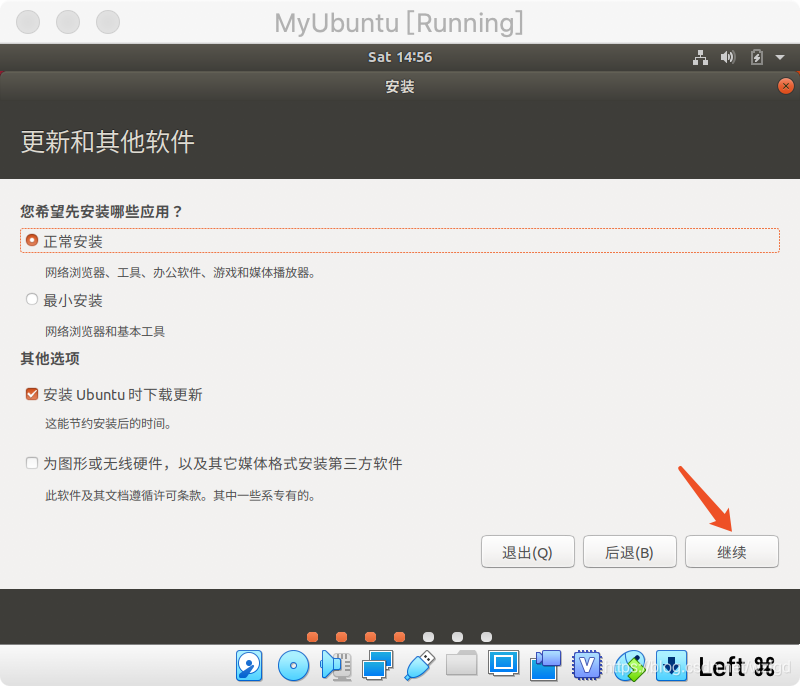Expand the system menu arrow

(x=780, y=57)
